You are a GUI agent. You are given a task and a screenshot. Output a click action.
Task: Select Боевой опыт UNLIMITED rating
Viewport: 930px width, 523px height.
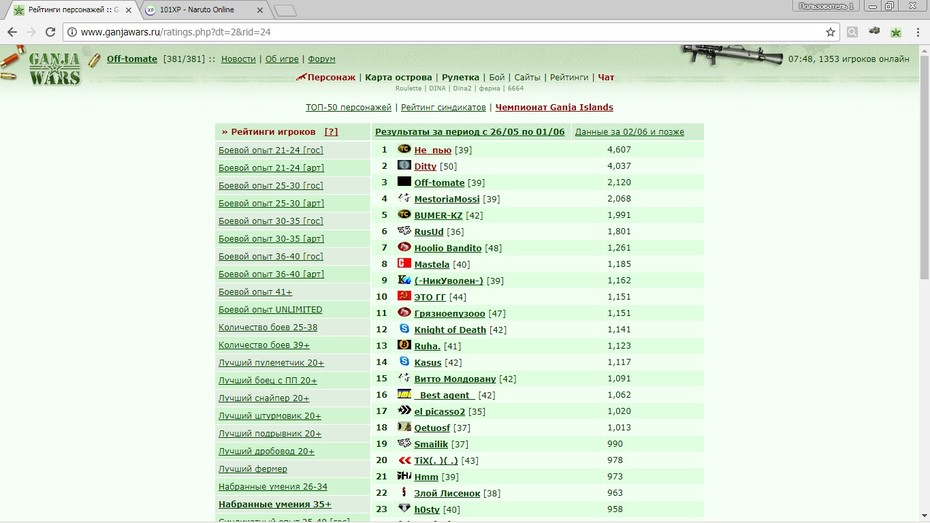click(270, 310)
